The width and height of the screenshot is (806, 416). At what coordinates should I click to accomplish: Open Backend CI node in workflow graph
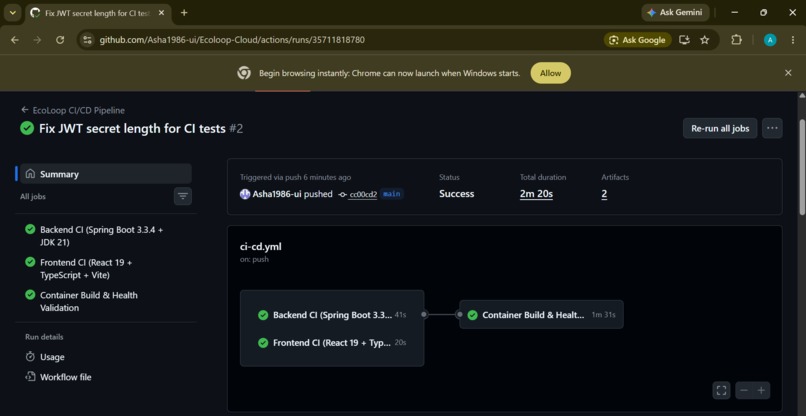coord(332,315)
